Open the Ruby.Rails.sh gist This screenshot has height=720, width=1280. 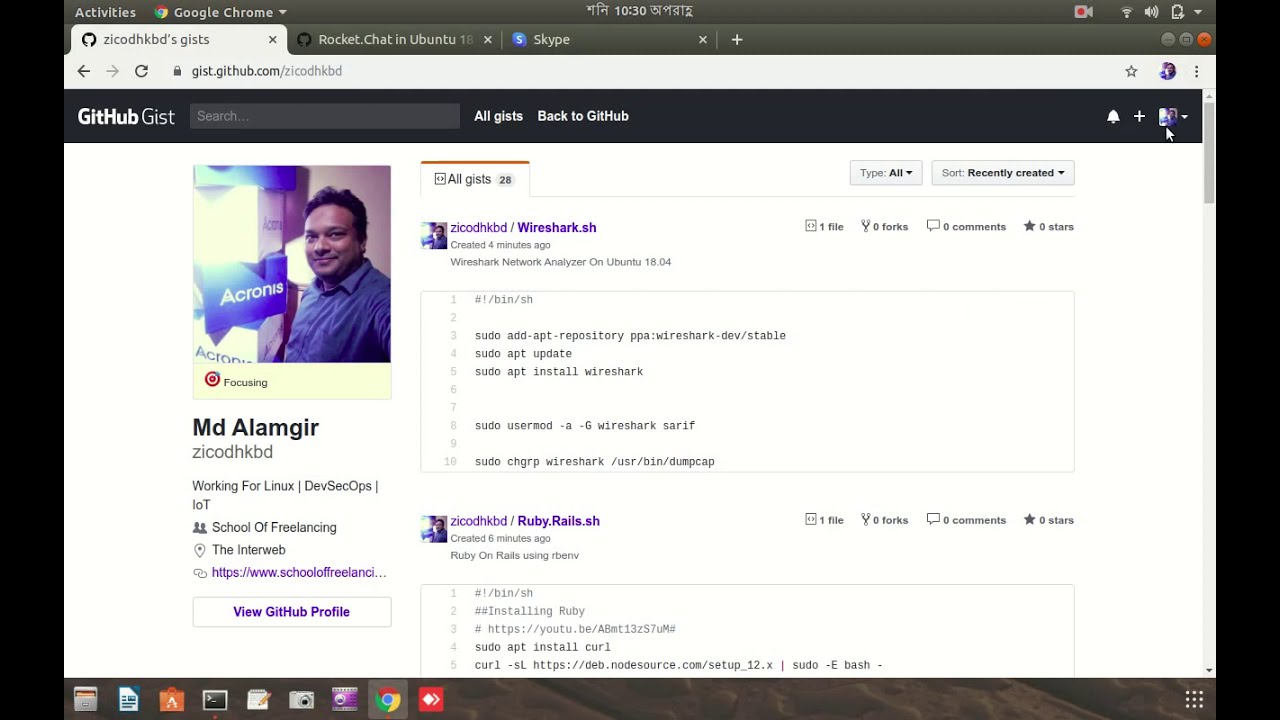click(558, 521)
